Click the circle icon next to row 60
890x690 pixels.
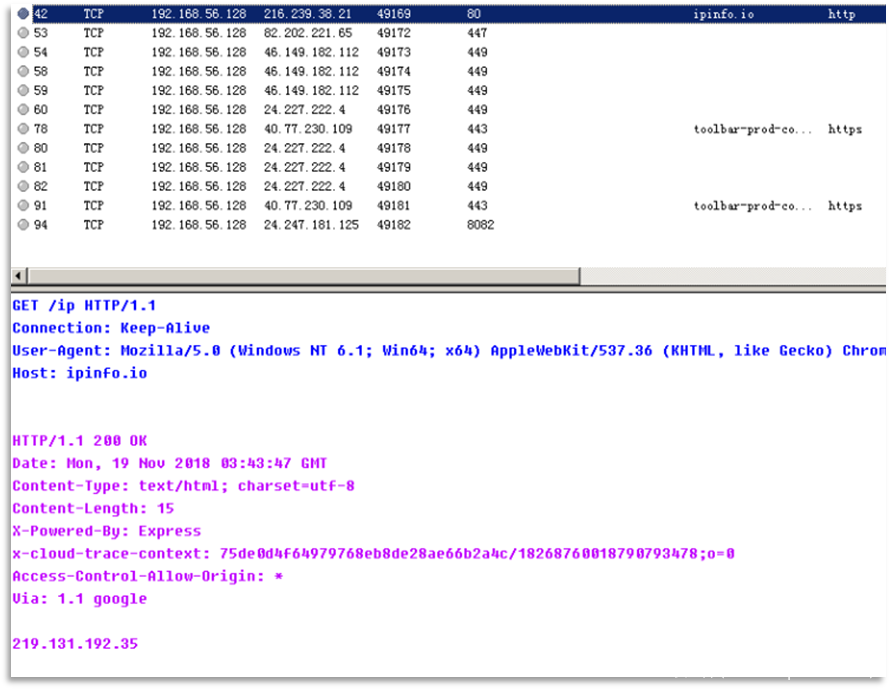pos(24,110)
